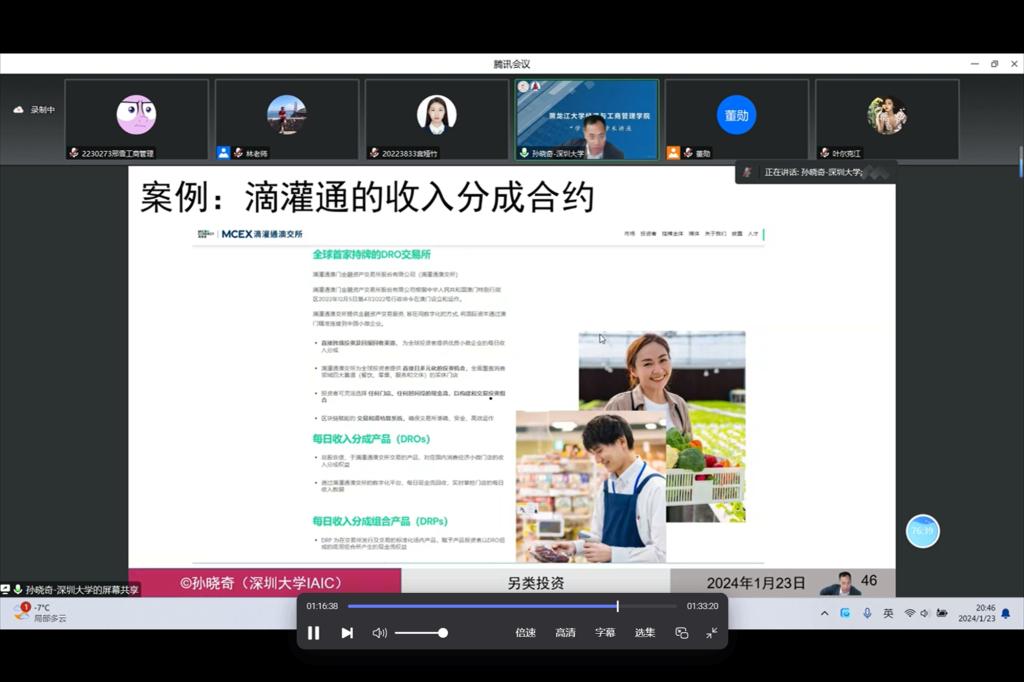Click 董勋's orange co-host badge icon
The height and width of the screenshot is (682, 1024).
(x=673, y=153)
